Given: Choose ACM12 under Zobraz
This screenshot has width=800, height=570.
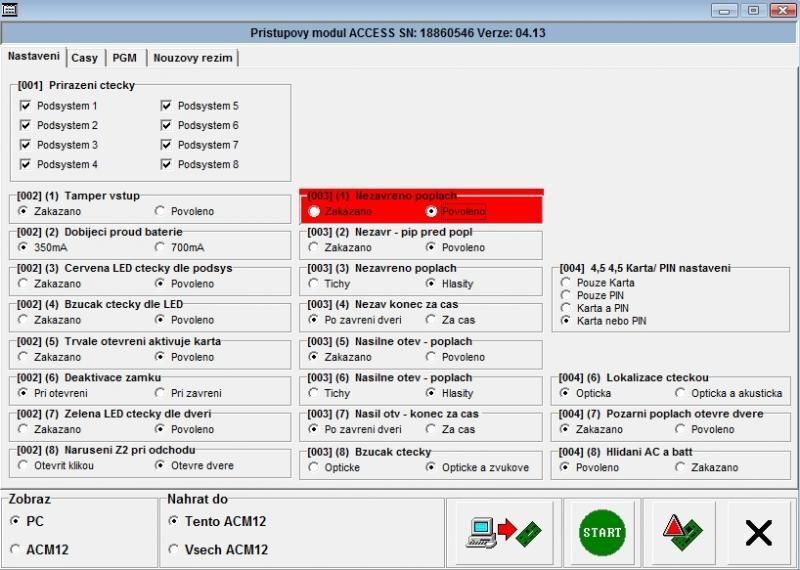Looking at the screenshot, I should (x=15, y=549).
